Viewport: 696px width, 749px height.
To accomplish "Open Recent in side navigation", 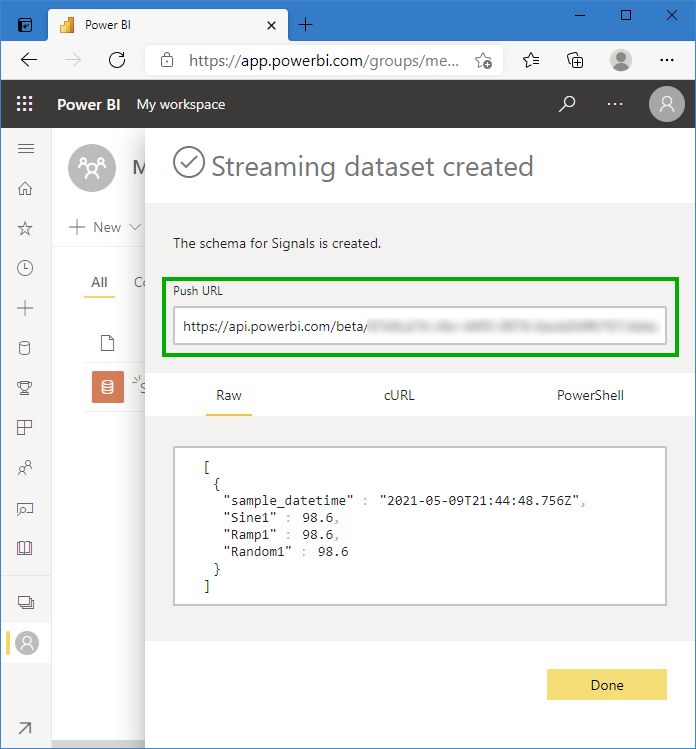I will (25, 268).
